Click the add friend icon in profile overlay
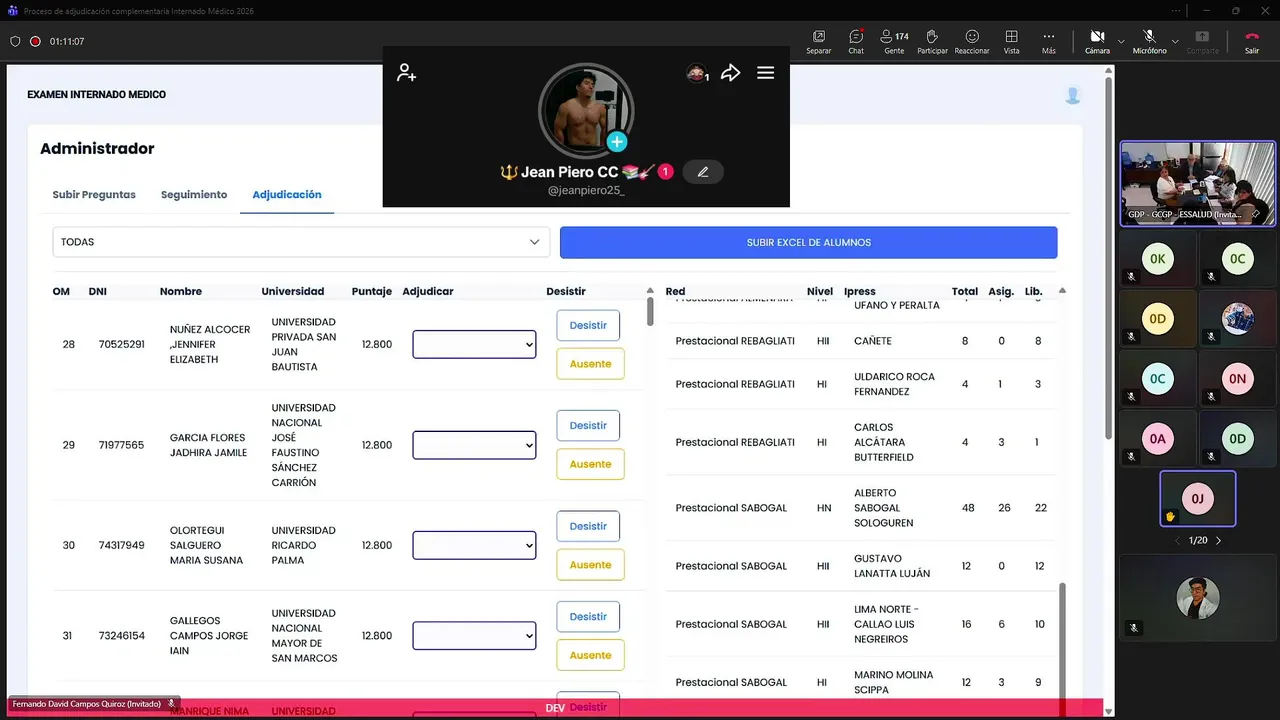 [x=406, y=72]
